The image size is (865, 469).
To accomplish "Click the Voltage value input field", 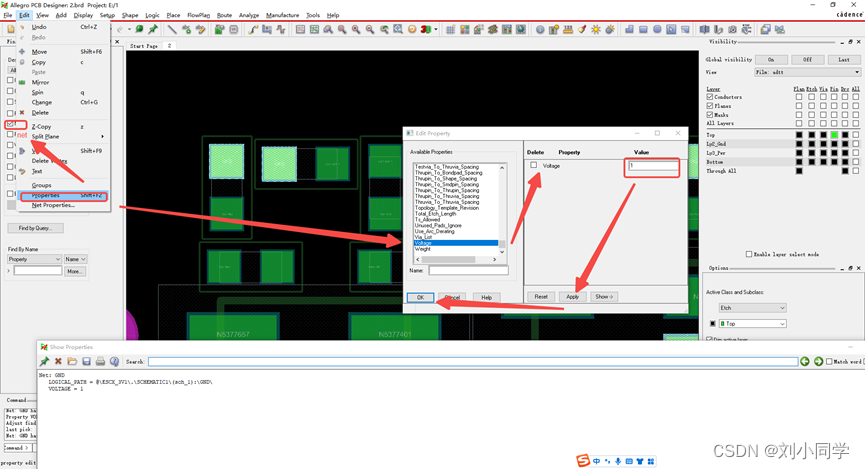I will 652,165.
